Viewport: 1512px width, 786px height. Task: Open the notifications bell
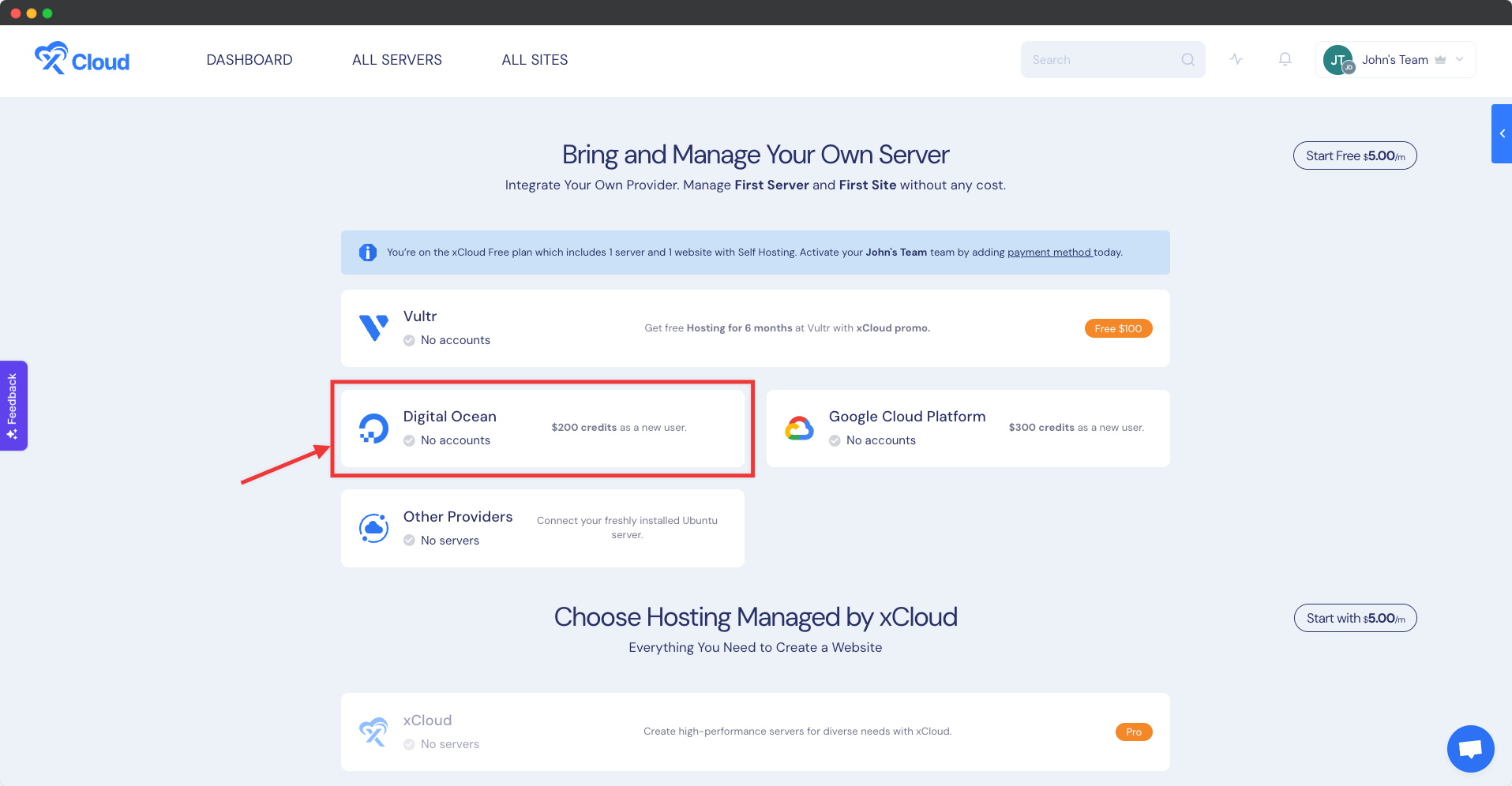pyautogui.click(x=1285, y=59)
